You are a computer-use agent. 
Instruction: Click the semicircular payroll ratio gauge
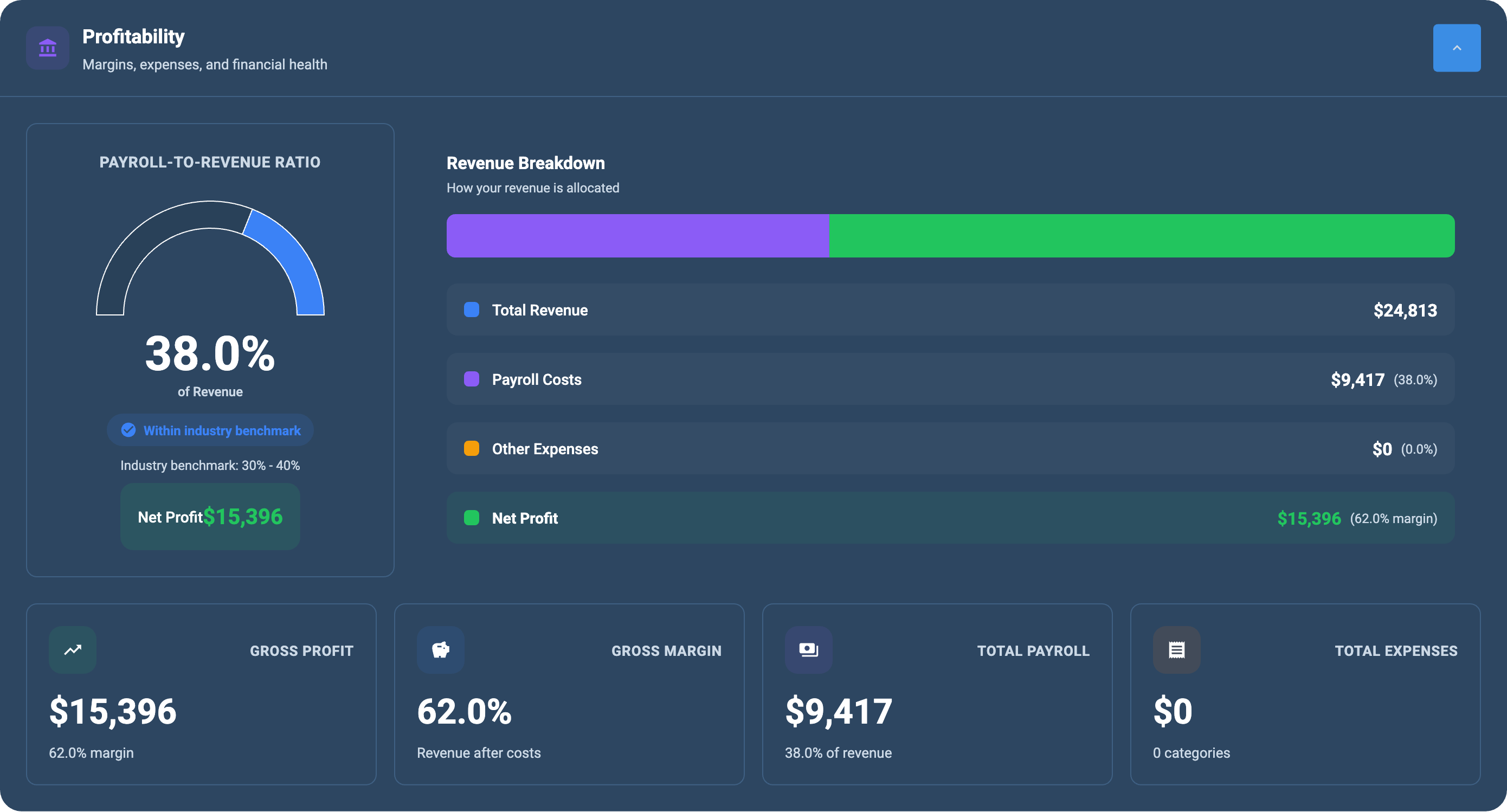coord(210,257)
